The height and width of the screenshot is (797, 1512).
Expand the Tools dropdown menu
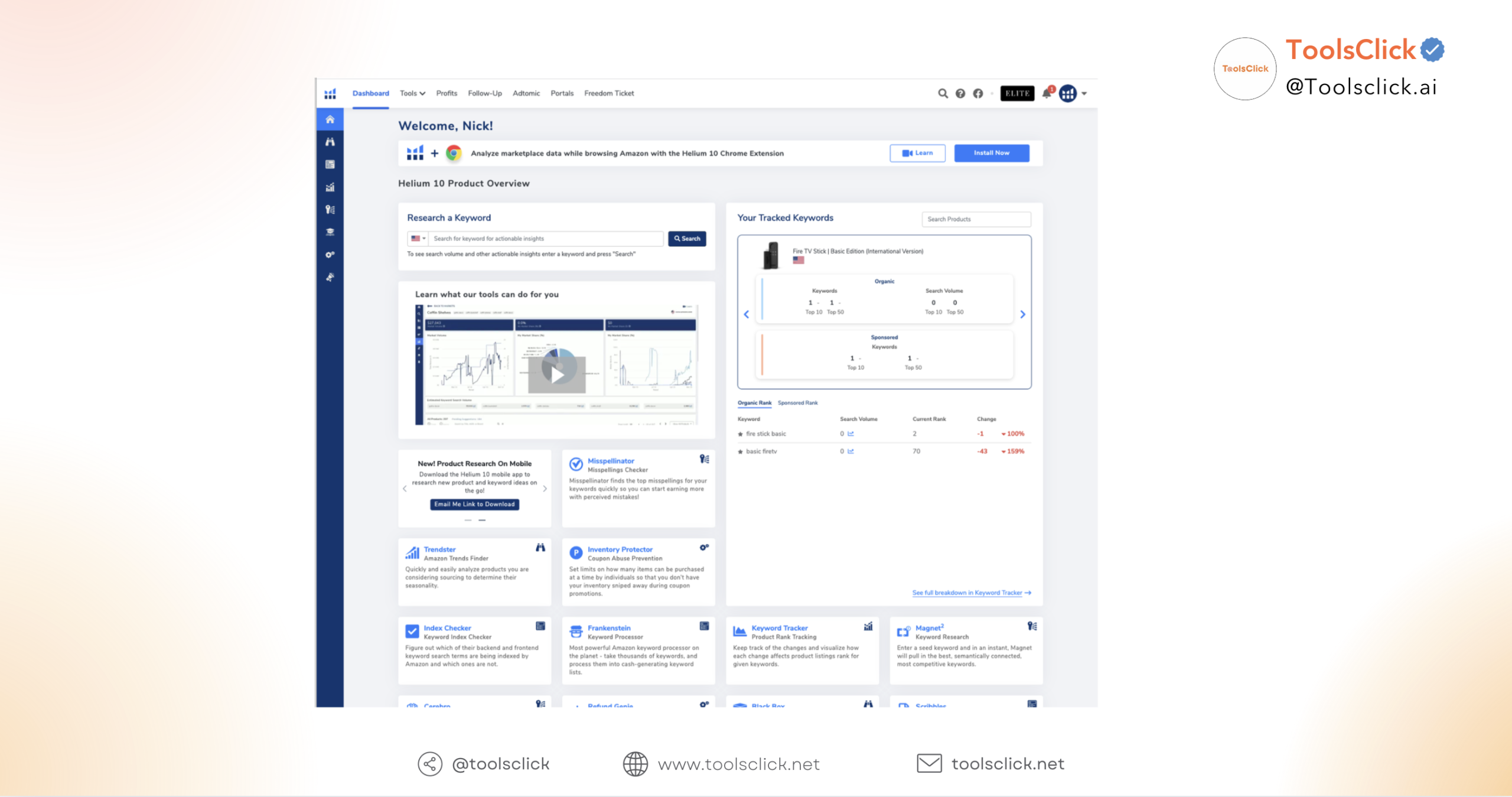pyautogui.click(x=412, y=93)
